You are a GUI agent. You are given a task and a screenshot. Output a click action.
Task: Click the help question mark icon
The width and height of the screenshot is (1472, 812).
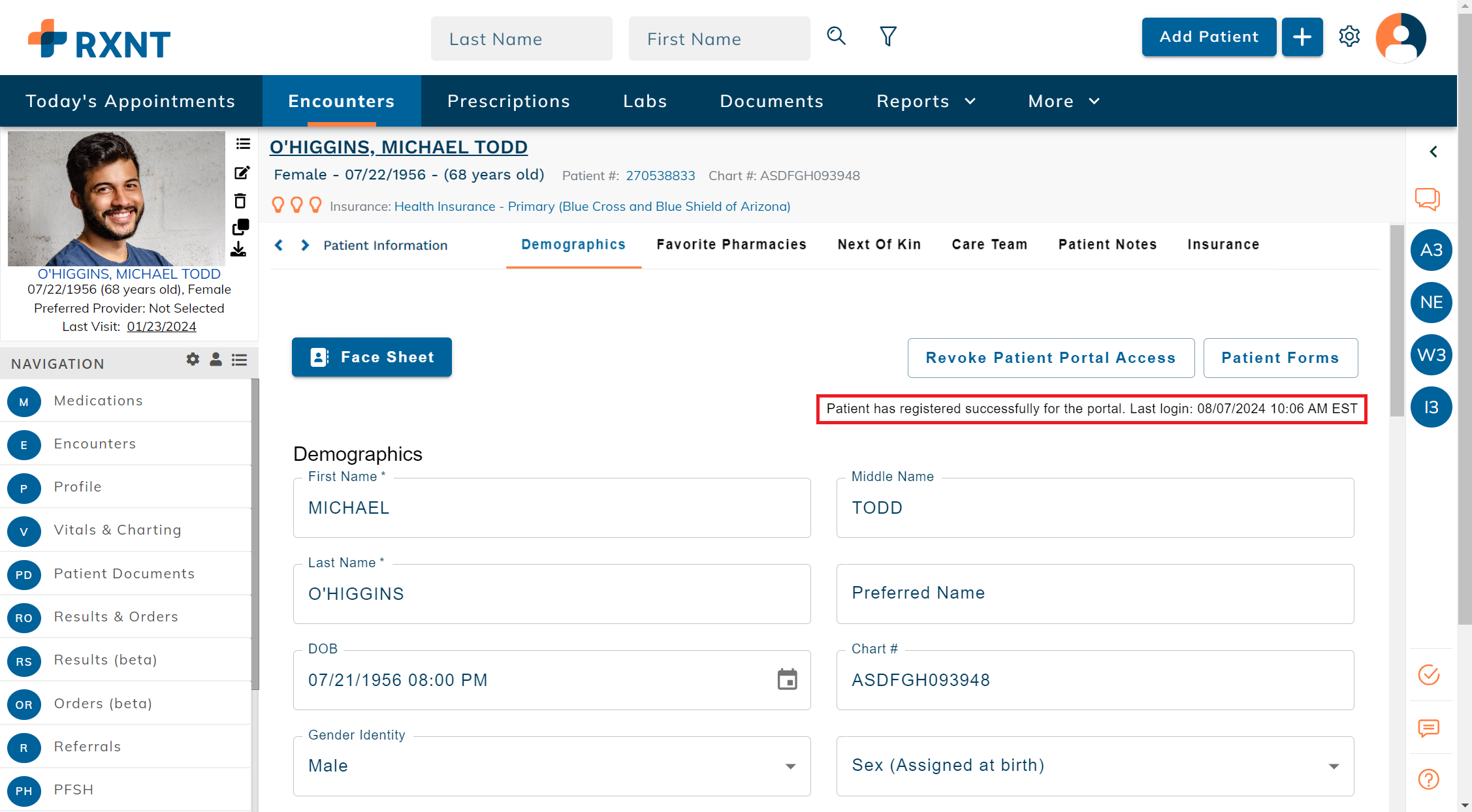pos(1429,779)
